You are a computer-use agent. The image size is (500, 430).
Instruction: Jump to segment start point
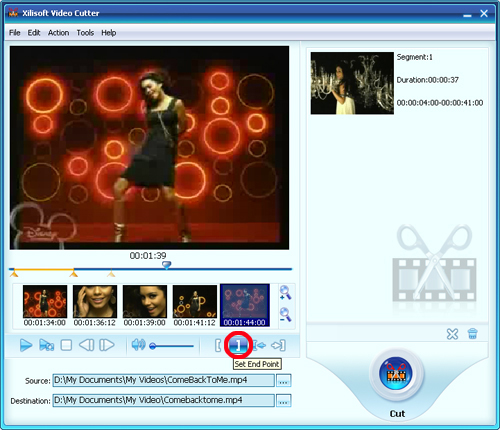tap(259, 345)
